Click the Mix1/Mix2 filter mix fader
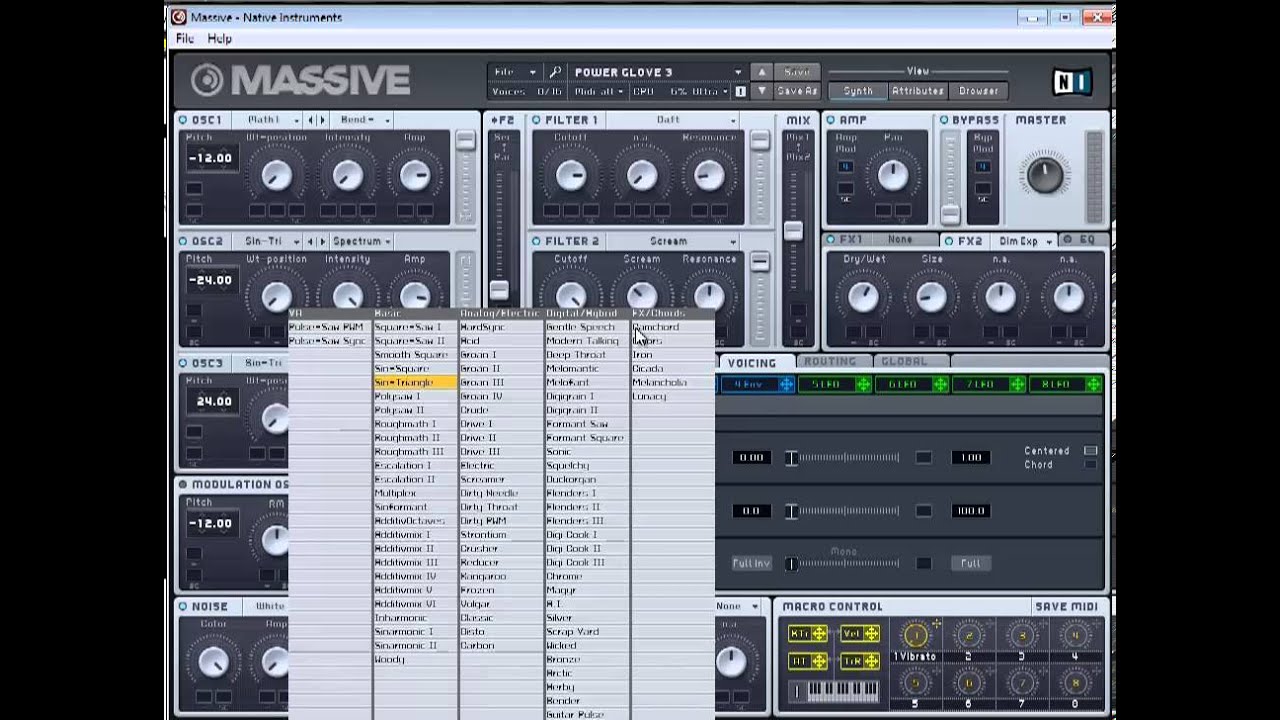 click(x=793, y=231)
